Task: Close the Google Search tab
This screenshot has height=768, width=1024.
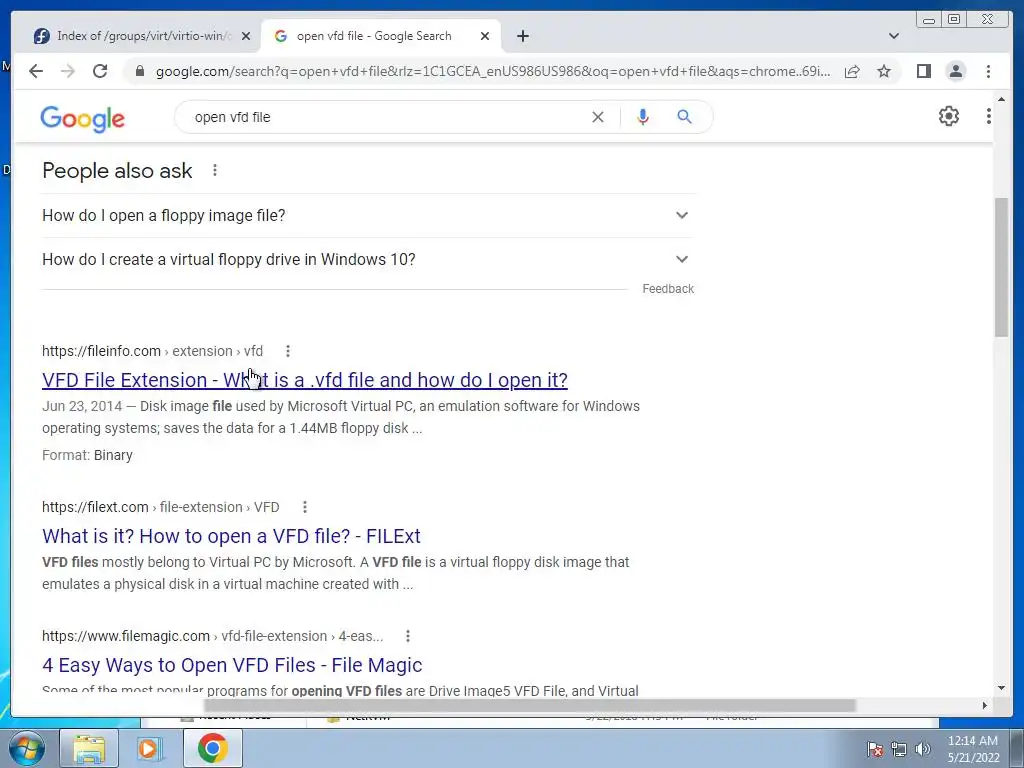Action: [485, 36]
